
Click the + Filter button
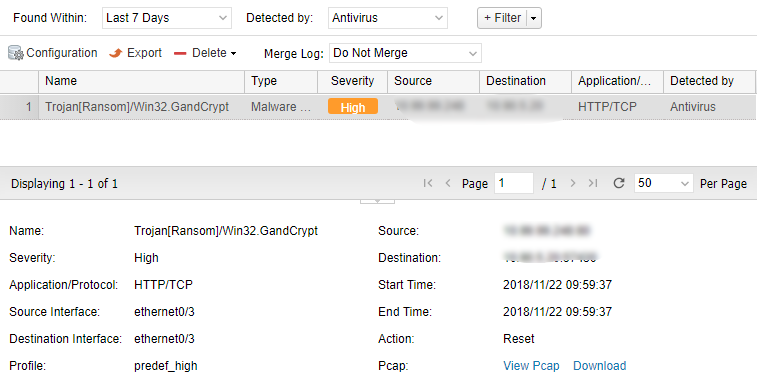(502, 18)
